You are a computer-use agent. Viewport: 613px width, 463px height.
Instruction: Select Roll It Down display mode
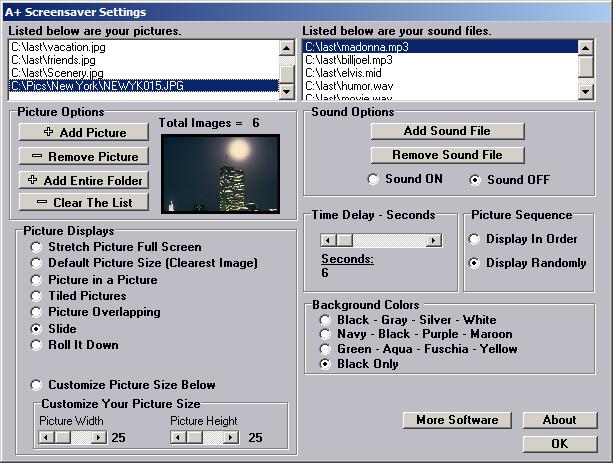[37, 345]
